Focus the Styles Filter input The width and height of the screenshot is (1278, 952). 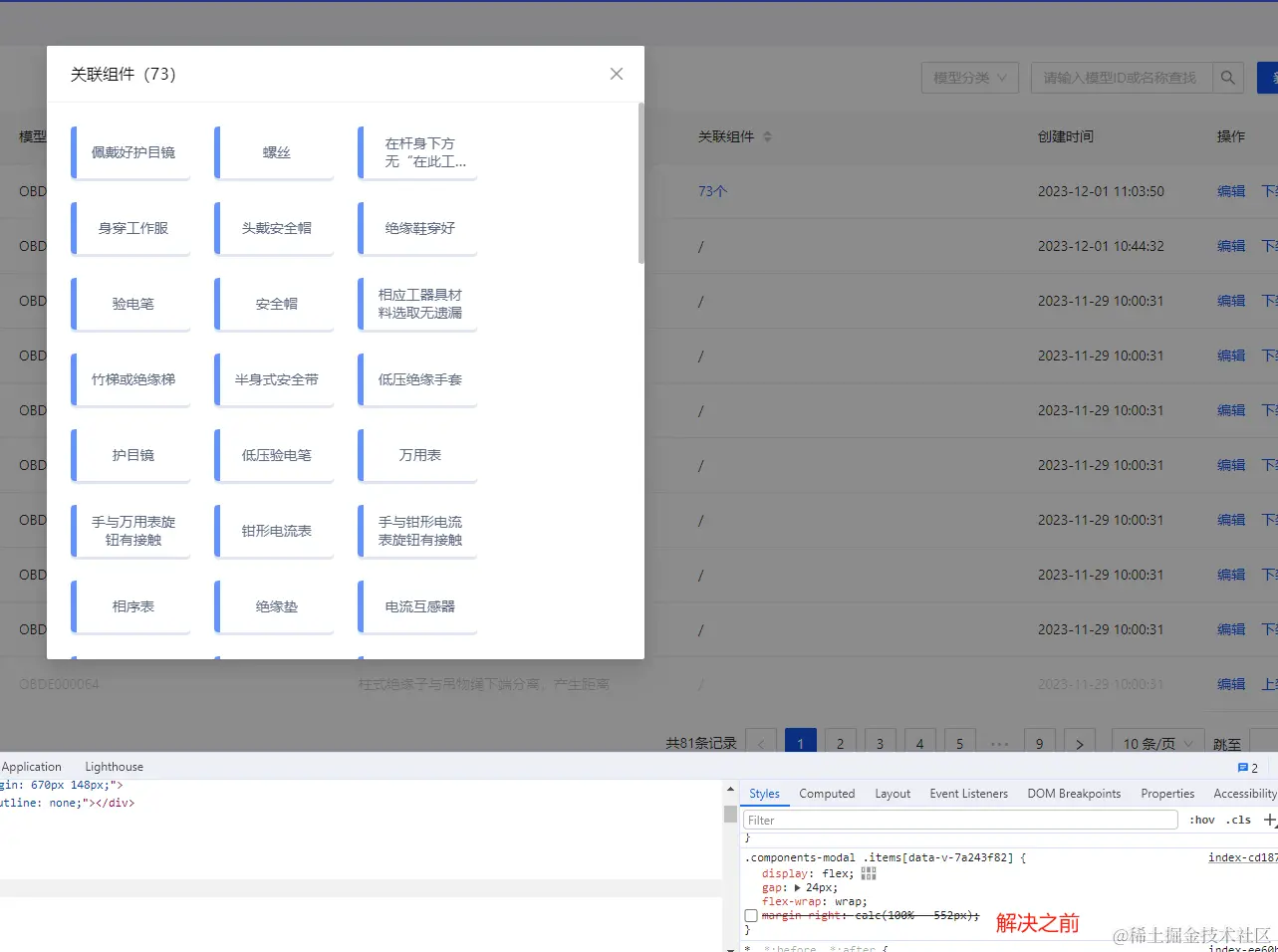[x=960, y=820]
